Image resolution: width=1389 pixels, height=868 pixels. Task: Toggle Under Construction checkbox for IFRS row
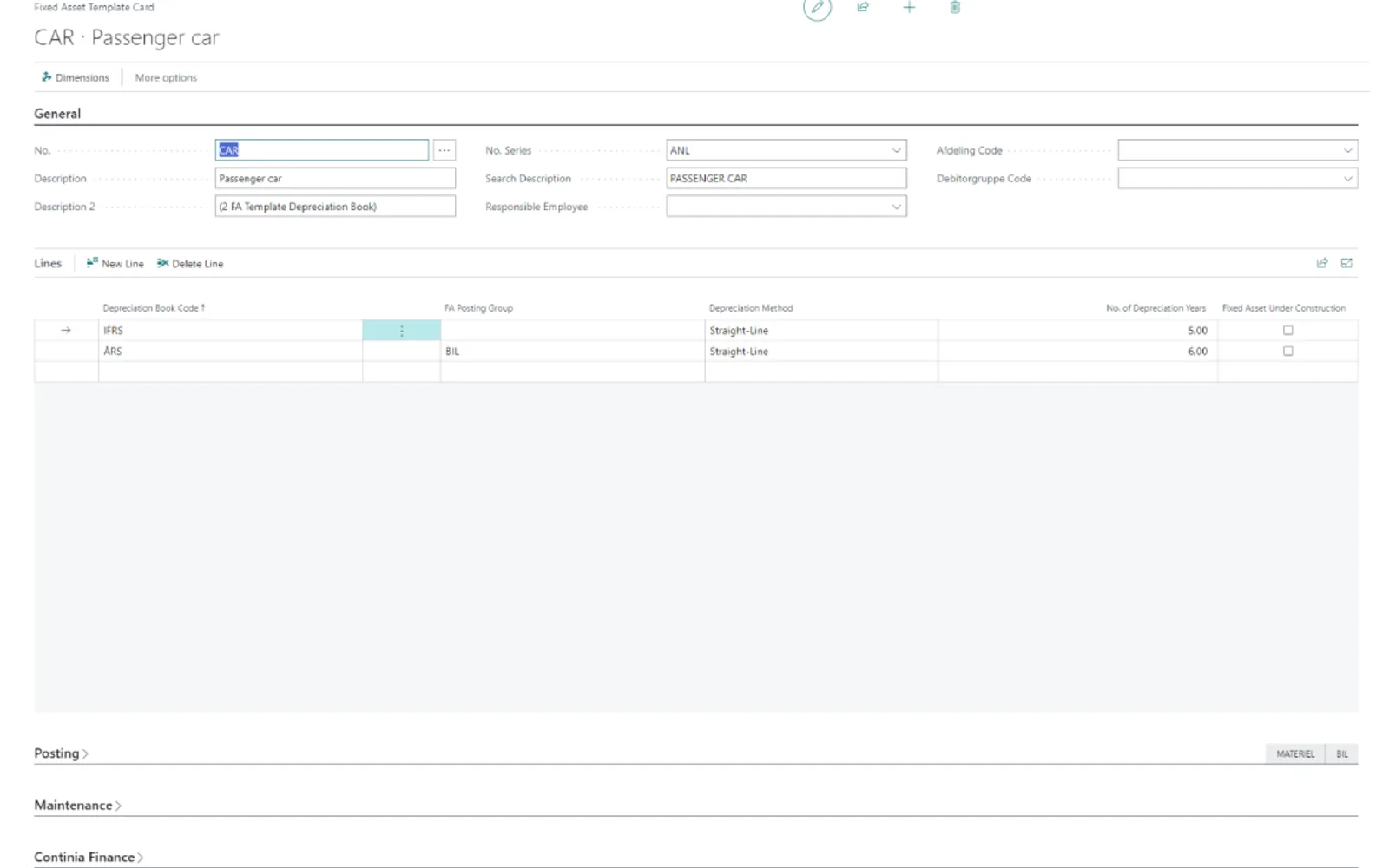click(x=1287, y=331)
